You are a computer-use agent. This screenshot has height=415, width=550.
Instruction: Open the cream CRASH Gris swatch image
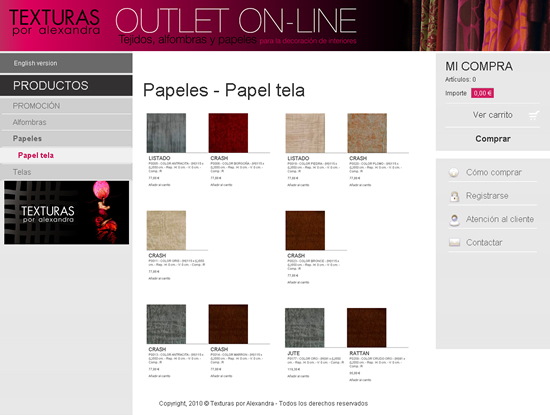coord(166,230)
